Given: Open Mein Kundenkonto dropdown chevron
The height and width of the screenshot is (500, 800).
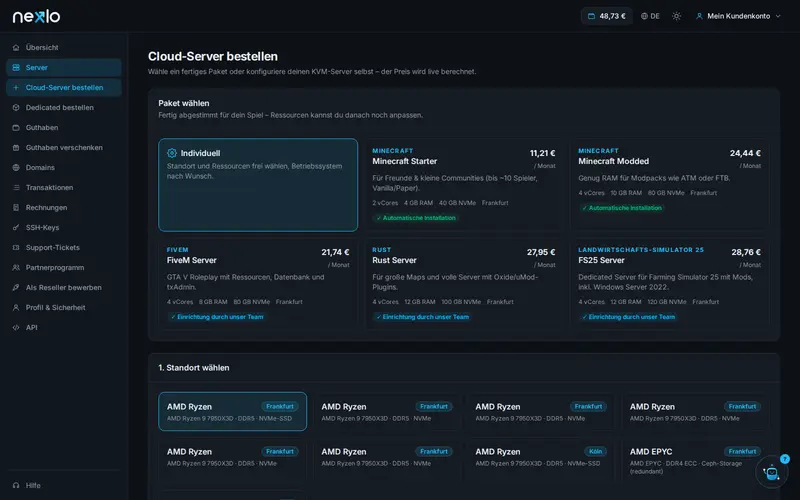Looking at the screenshot, I should [778, 16].
